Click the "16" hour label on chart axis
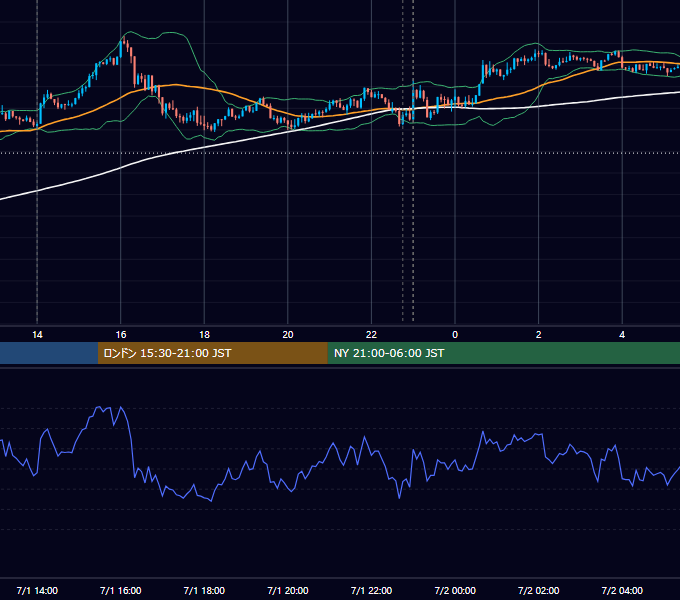 (121, 335)
